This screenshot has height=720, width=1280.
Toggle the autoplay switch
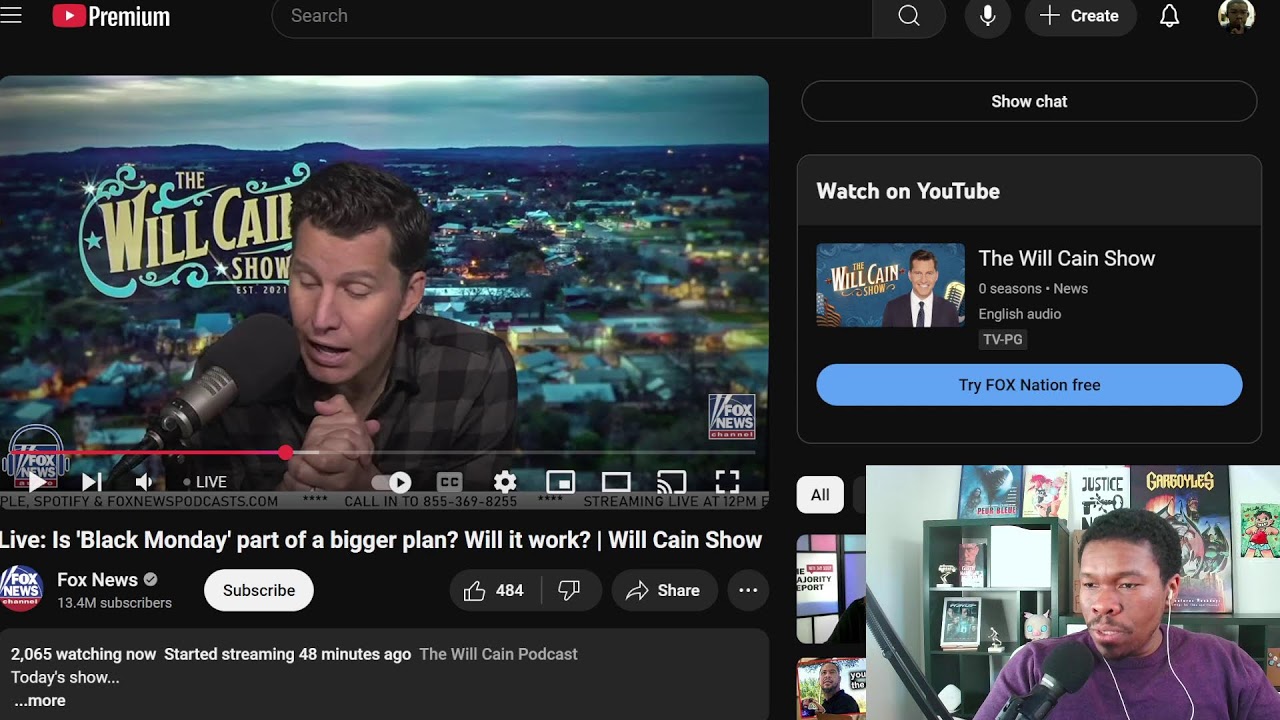[391, 482]
